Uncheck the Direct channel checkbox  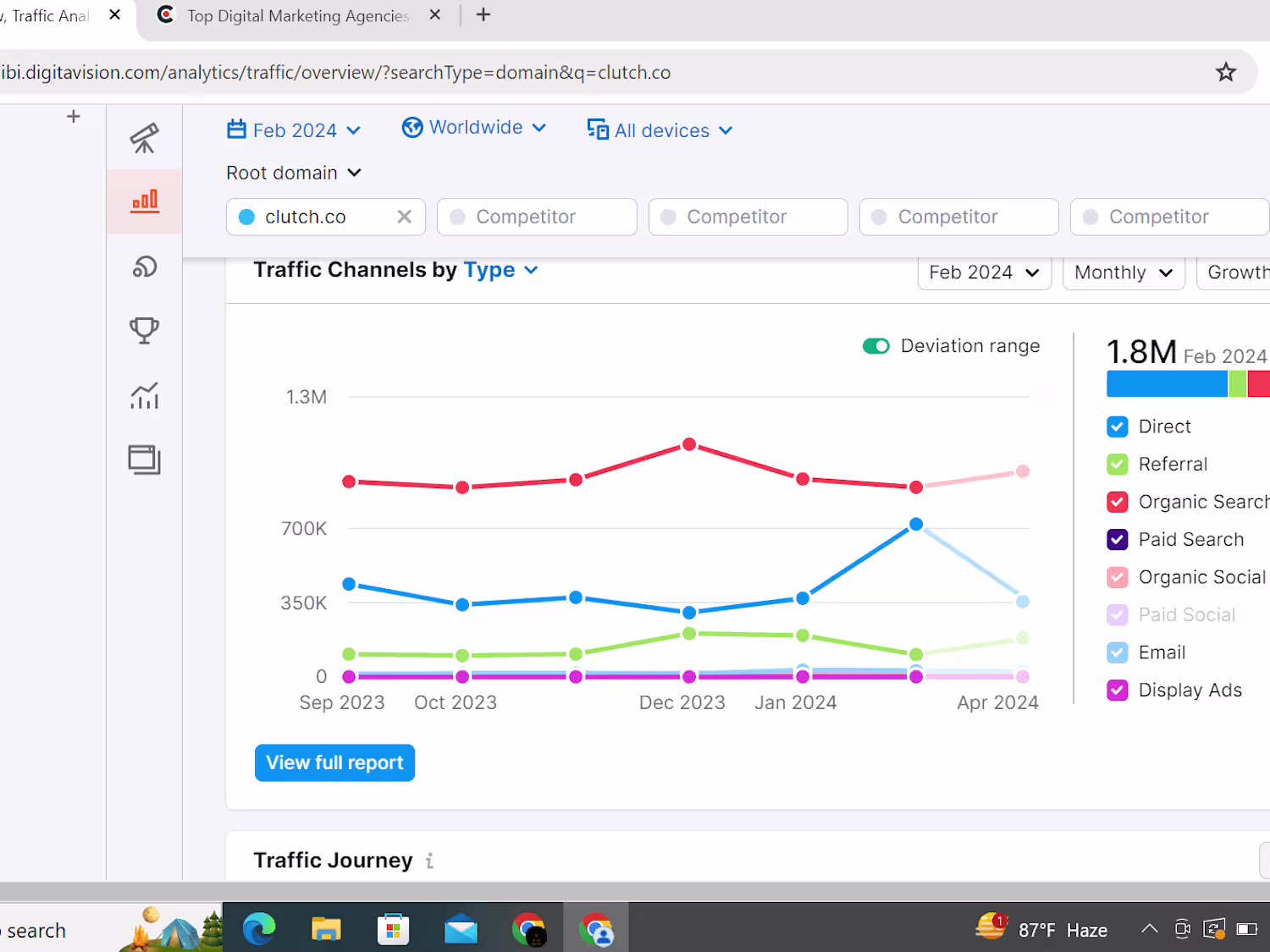(x=1117, y=426)
